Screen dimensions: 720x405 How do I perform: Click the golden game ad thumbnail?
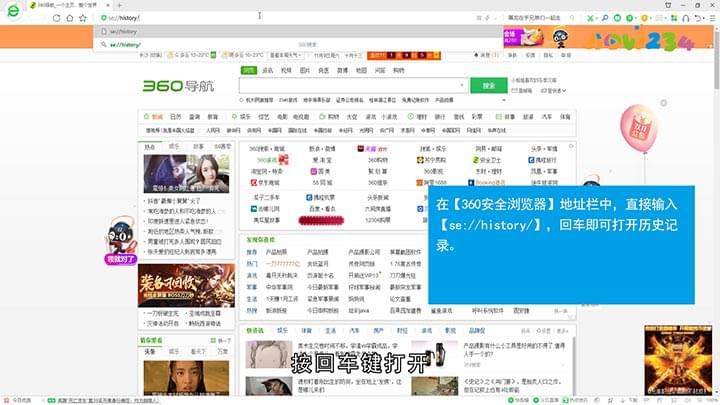coord(678,360)
